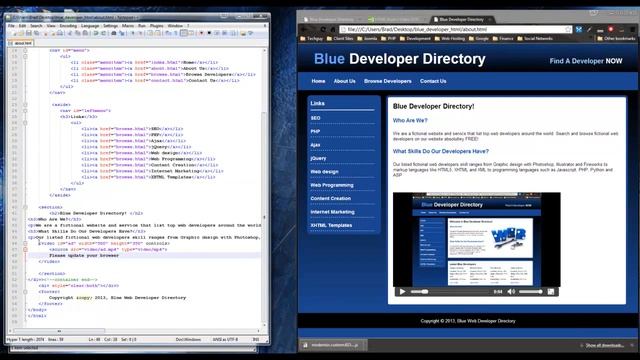Open the Encoding menu in Notepad++
Image resolution: width=640 pixels, height=360 pixels.
[68, 26]
